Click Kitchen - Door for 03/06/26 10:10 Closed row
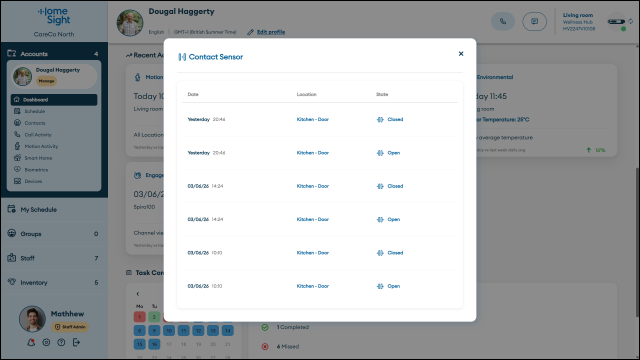The width and height of the screenshot is (640, 360). pyautogui.click(x=313, y=253)
